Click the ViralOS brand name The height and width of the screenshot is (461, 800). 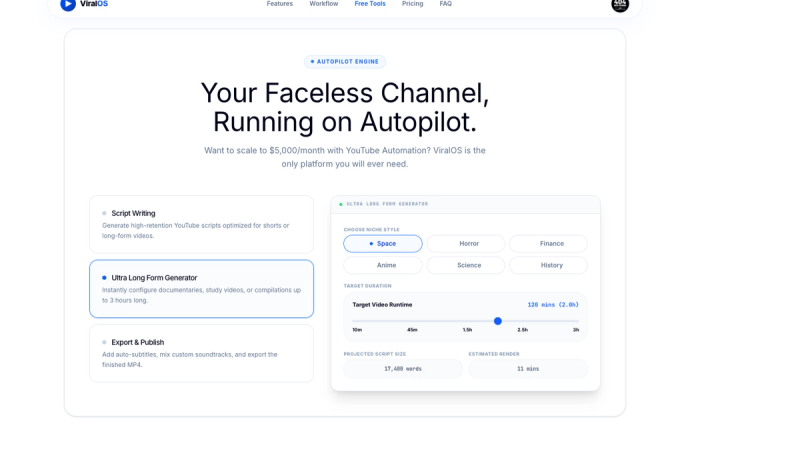coord(94,4)
